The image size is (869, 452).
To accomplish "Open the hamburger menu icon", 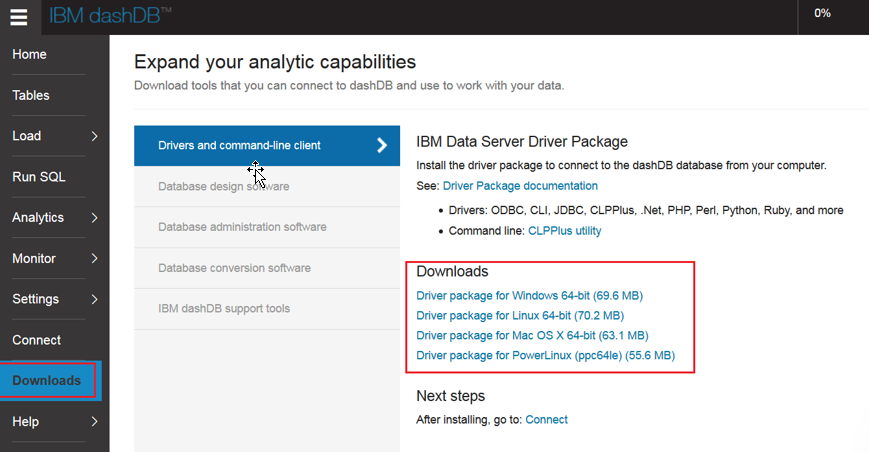I will [x=19, y=17].
